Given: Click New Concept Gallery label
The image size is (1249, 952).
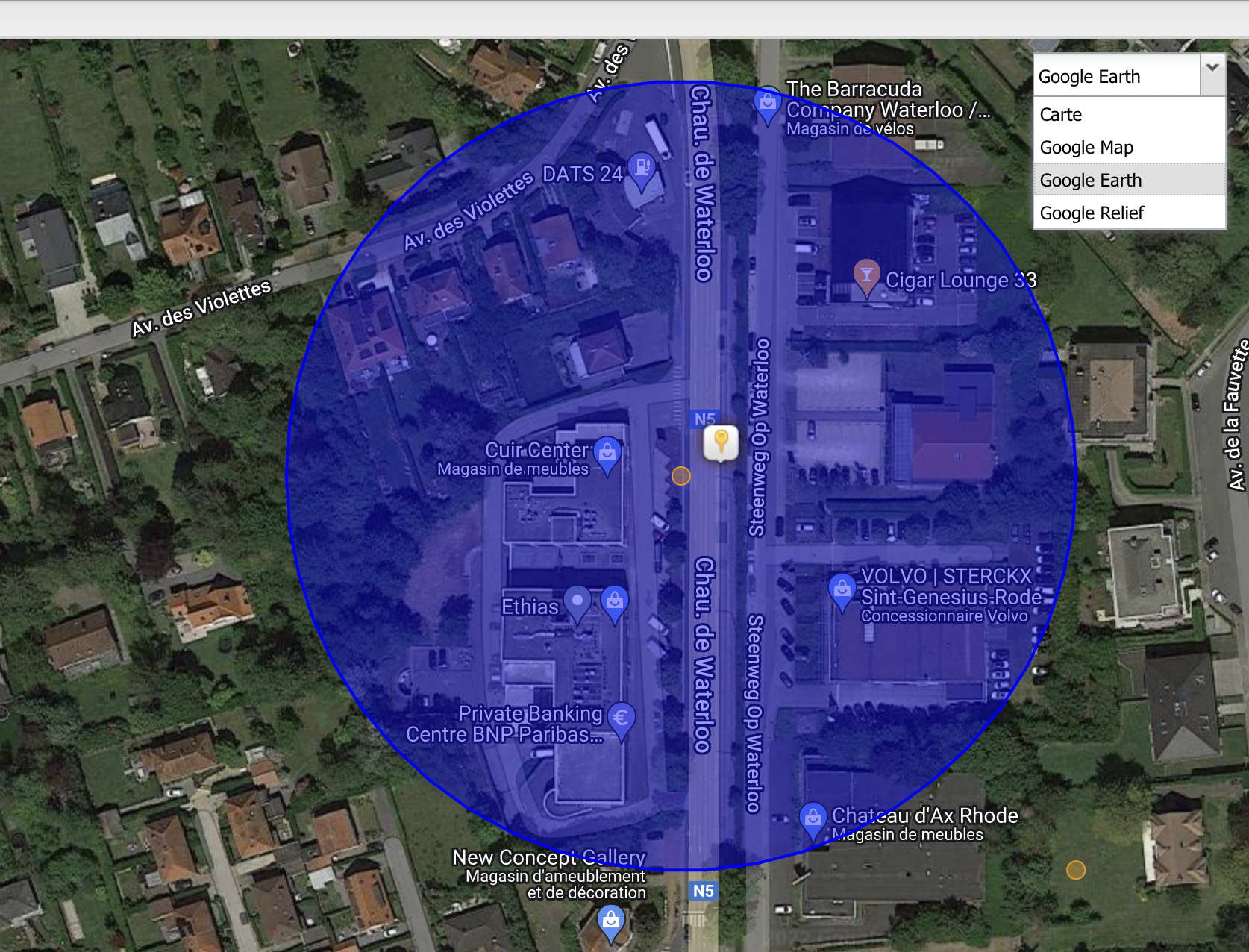Looking at the screenshot, I should pos(549,857).
